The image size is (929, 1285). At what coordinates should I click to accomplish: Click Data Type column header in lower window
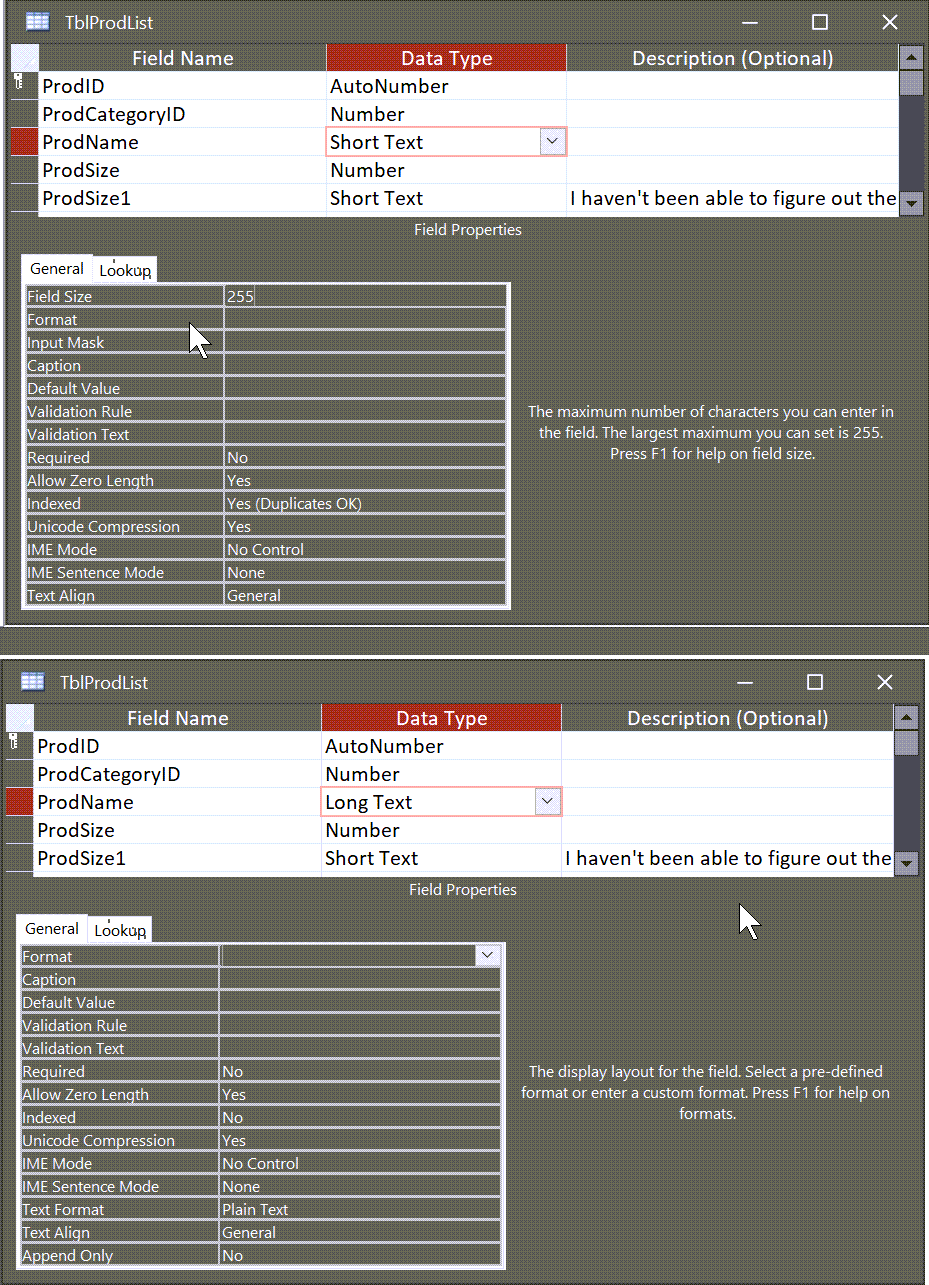(441, 718)
